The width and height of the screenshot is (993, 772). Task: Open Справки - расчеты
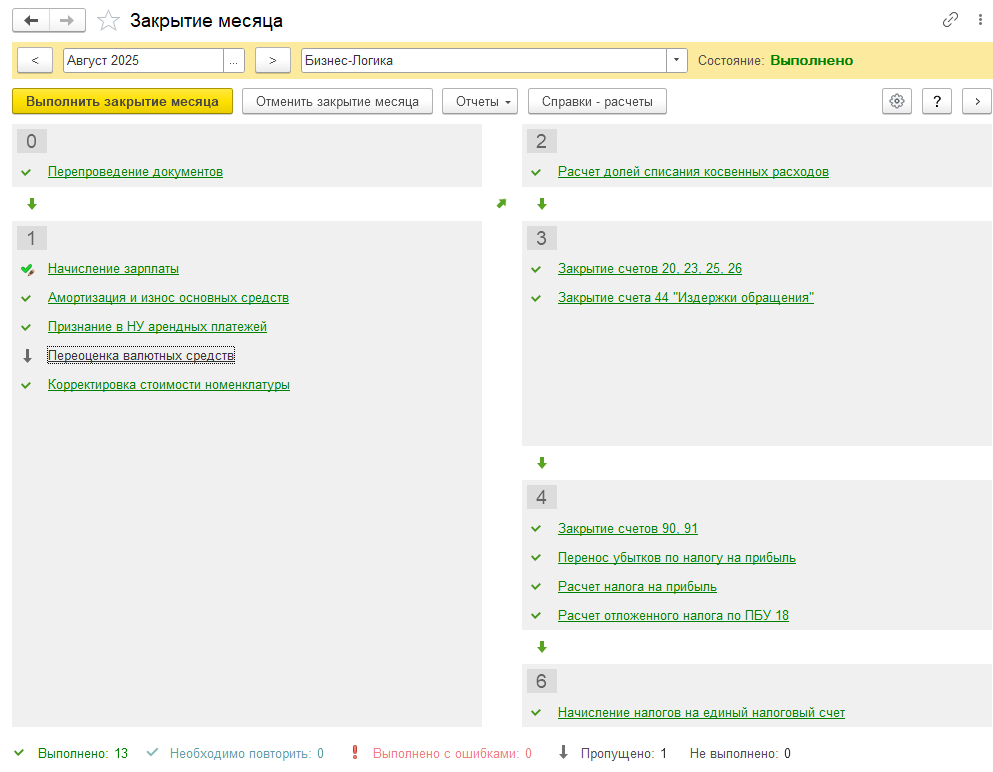(x=597, y=101)
